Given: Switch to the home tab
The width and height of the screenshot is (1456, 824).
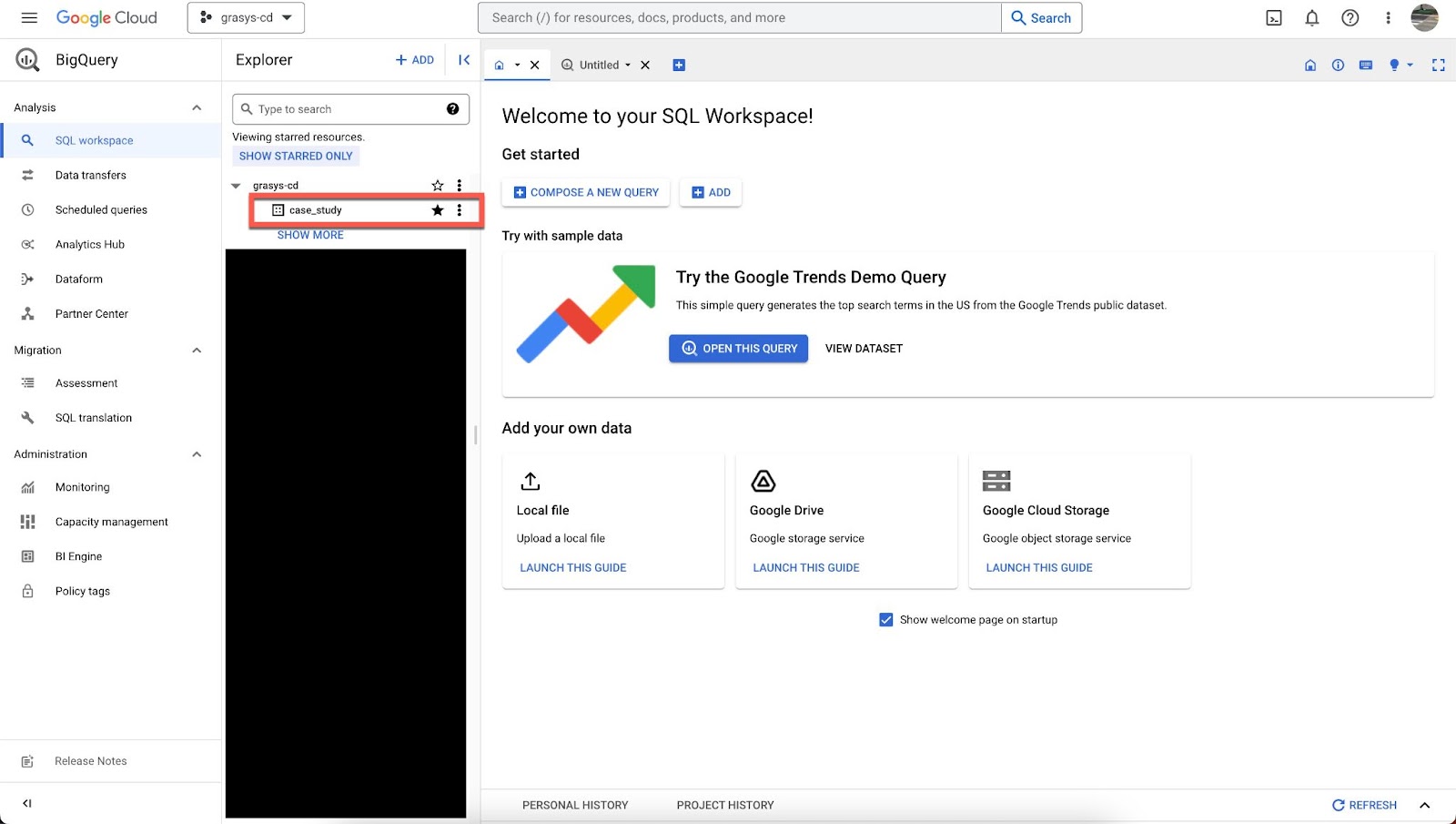Looking at the screenshot, I should (499, 66).
